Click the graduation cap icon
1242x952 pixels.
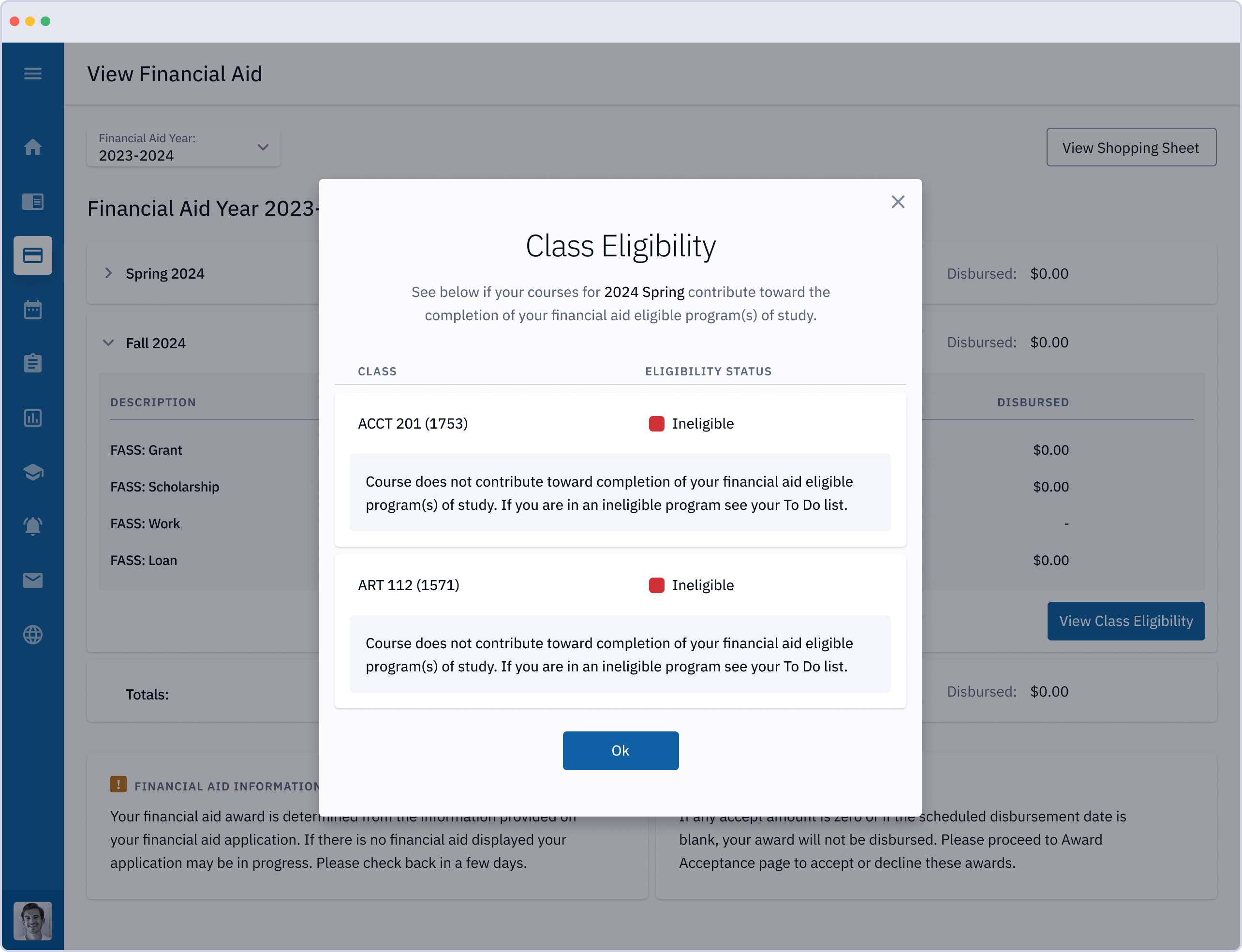34,472
